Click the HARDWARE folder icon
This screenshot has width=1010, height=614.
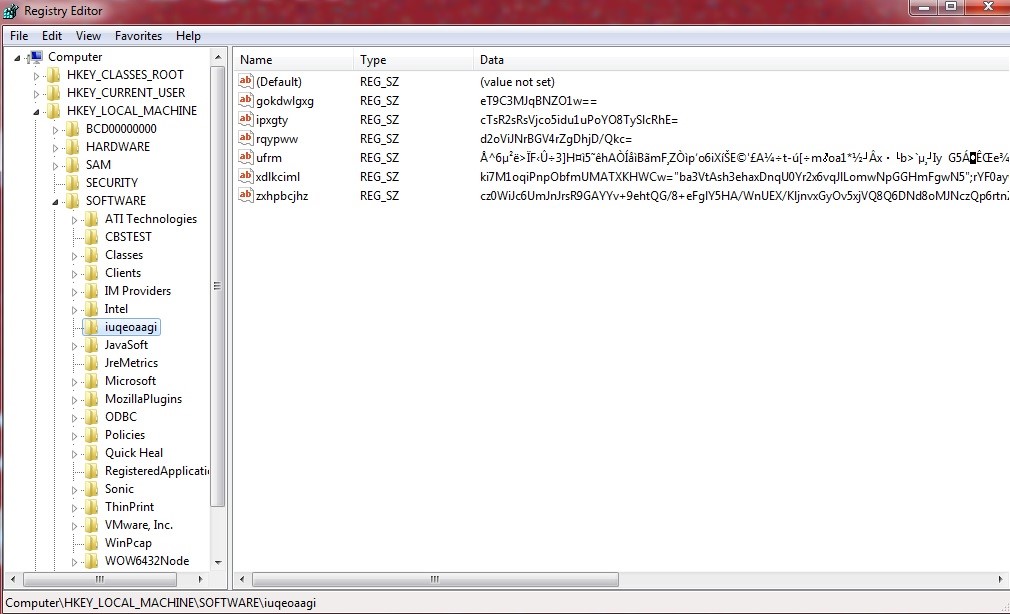pos(73,147)
